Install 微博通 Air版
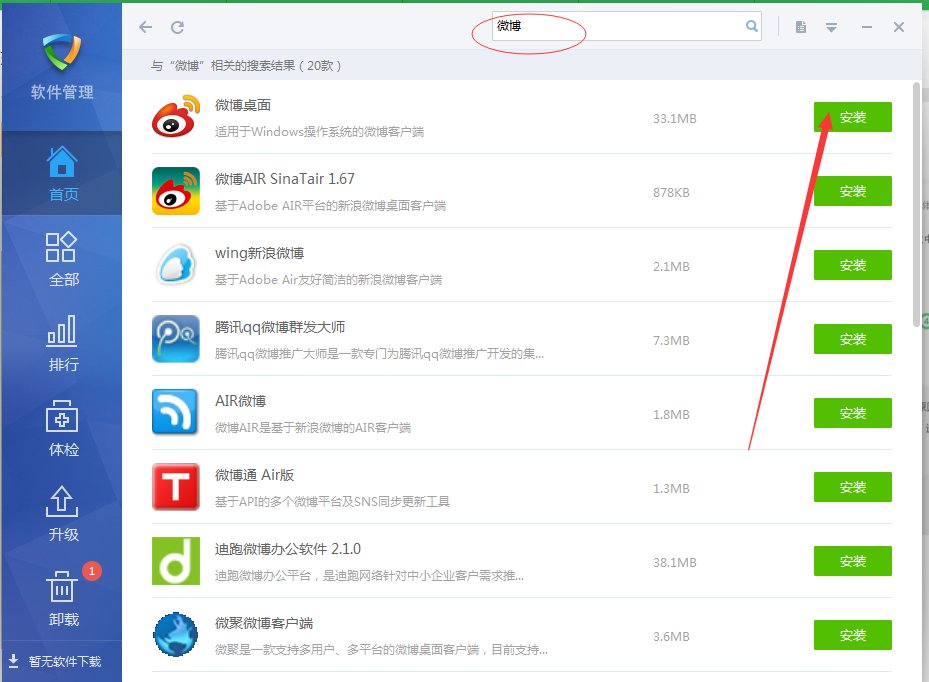 tap(853, 487)
